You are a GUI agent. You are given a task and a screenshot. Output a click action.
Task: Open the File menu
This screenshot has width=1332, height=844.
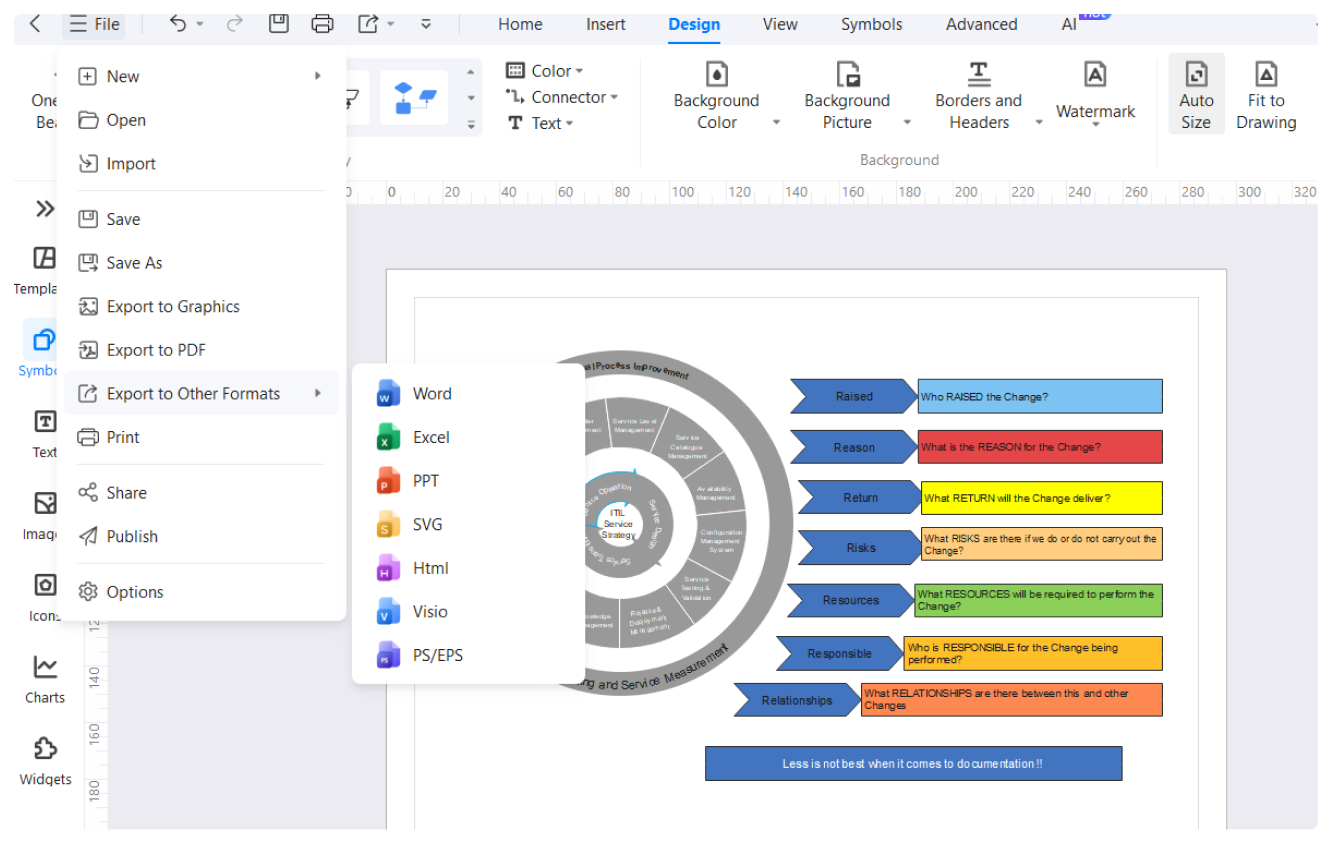(x=94, y=24)
